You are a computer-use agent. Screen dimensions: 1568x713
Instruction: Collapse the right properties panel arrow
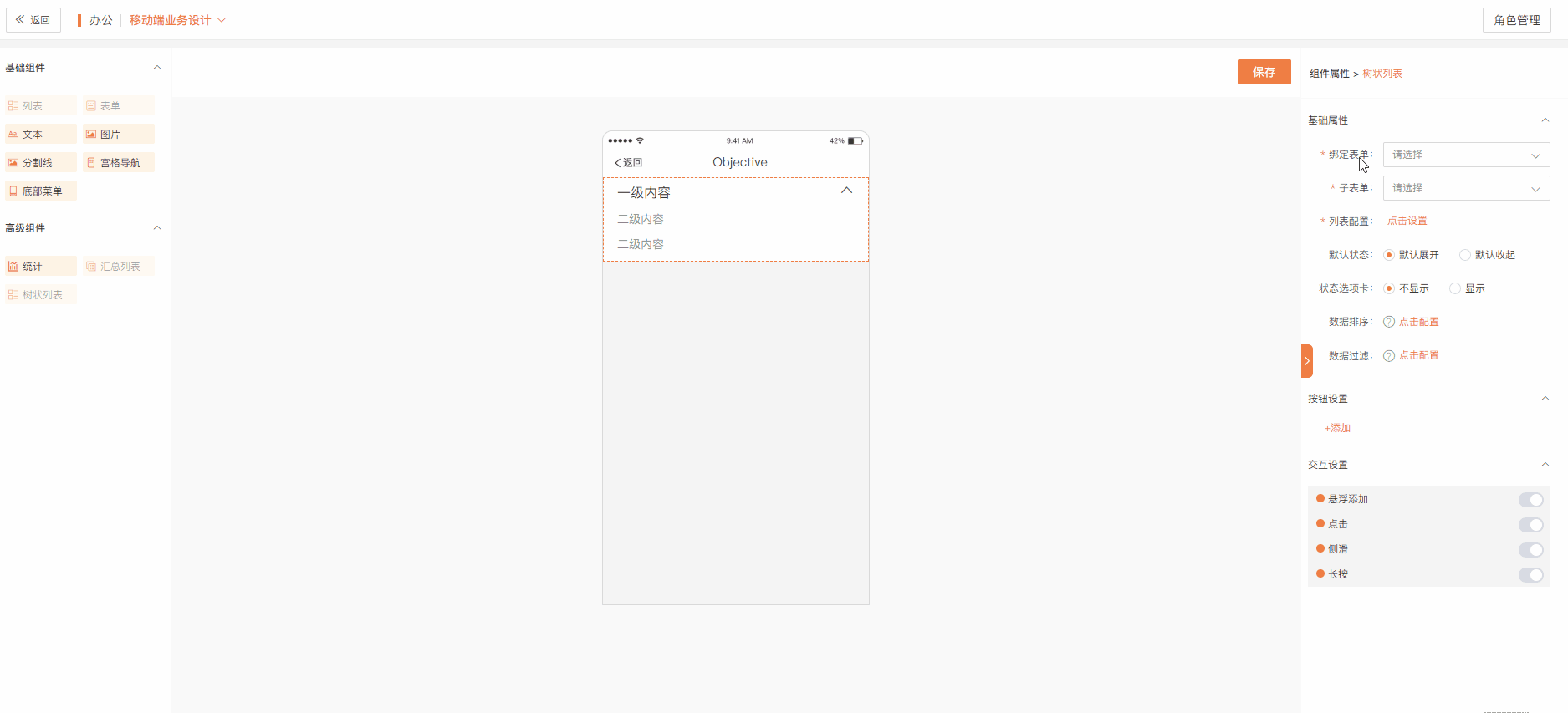[x=1307, y=361]
